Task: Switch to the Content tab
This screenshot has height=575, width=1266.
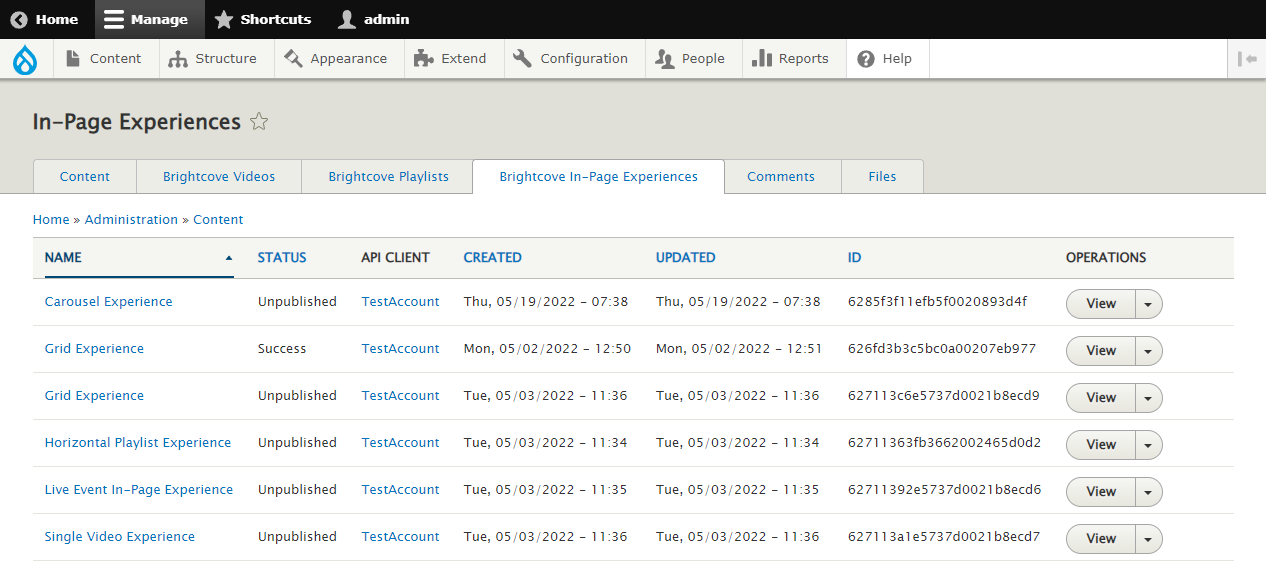Action: (85, 177)
